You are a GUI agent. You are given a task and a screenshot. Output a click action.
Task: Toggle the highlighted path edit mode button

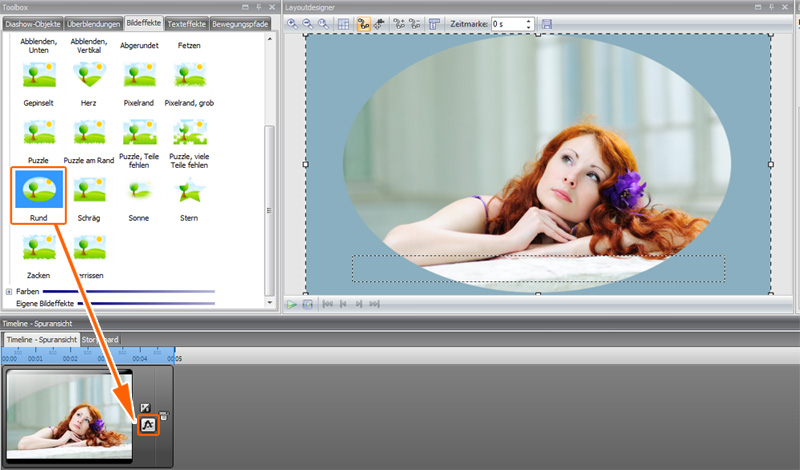click(363, 24)
